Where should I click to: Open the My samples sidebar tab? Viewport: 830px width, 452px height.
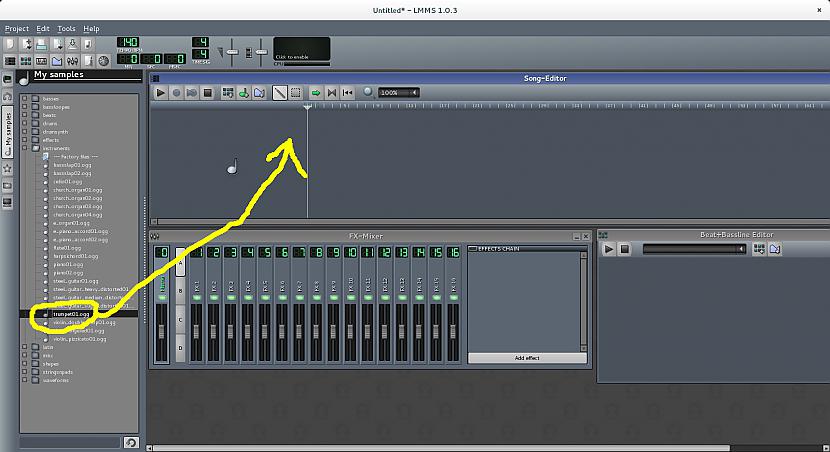tap(7, 132)
